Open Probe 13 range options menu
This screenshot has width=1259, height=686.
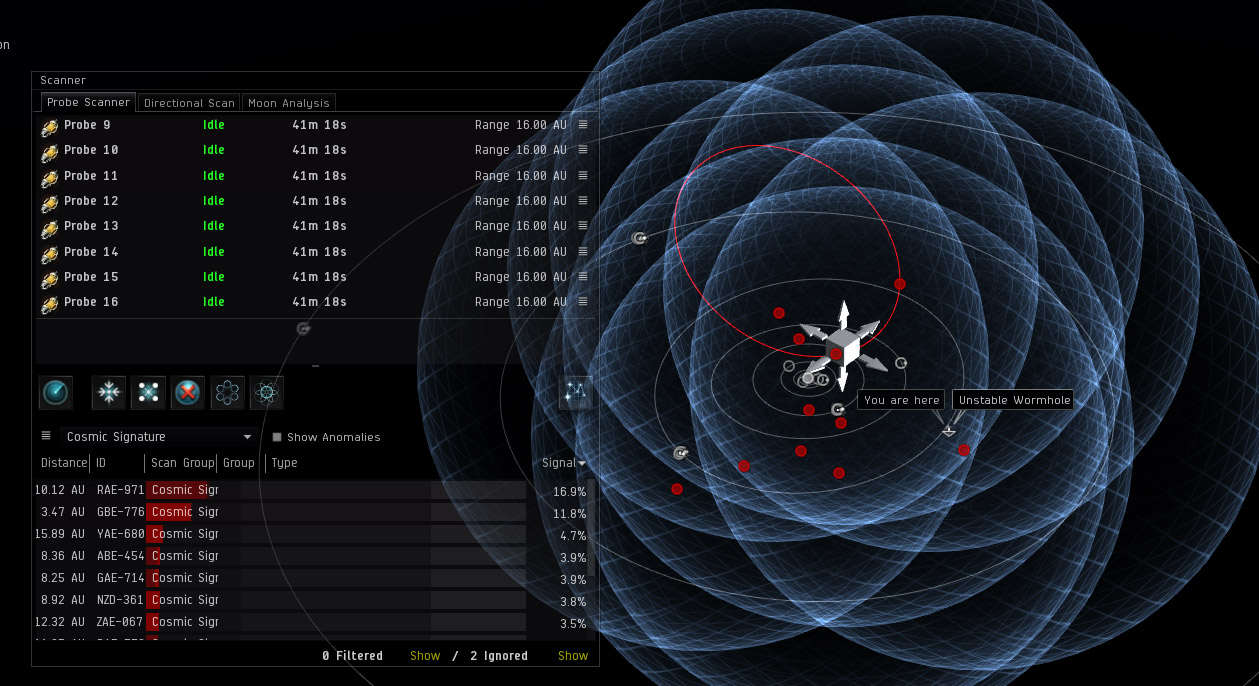(x=583, y=226)
